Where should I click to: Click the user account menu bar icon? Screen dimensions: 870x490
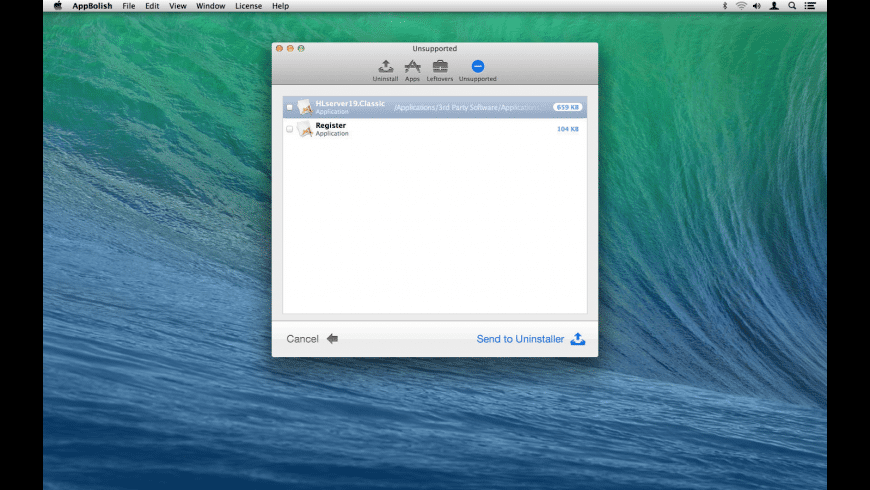pyautogui.click(x=774, y=6)
